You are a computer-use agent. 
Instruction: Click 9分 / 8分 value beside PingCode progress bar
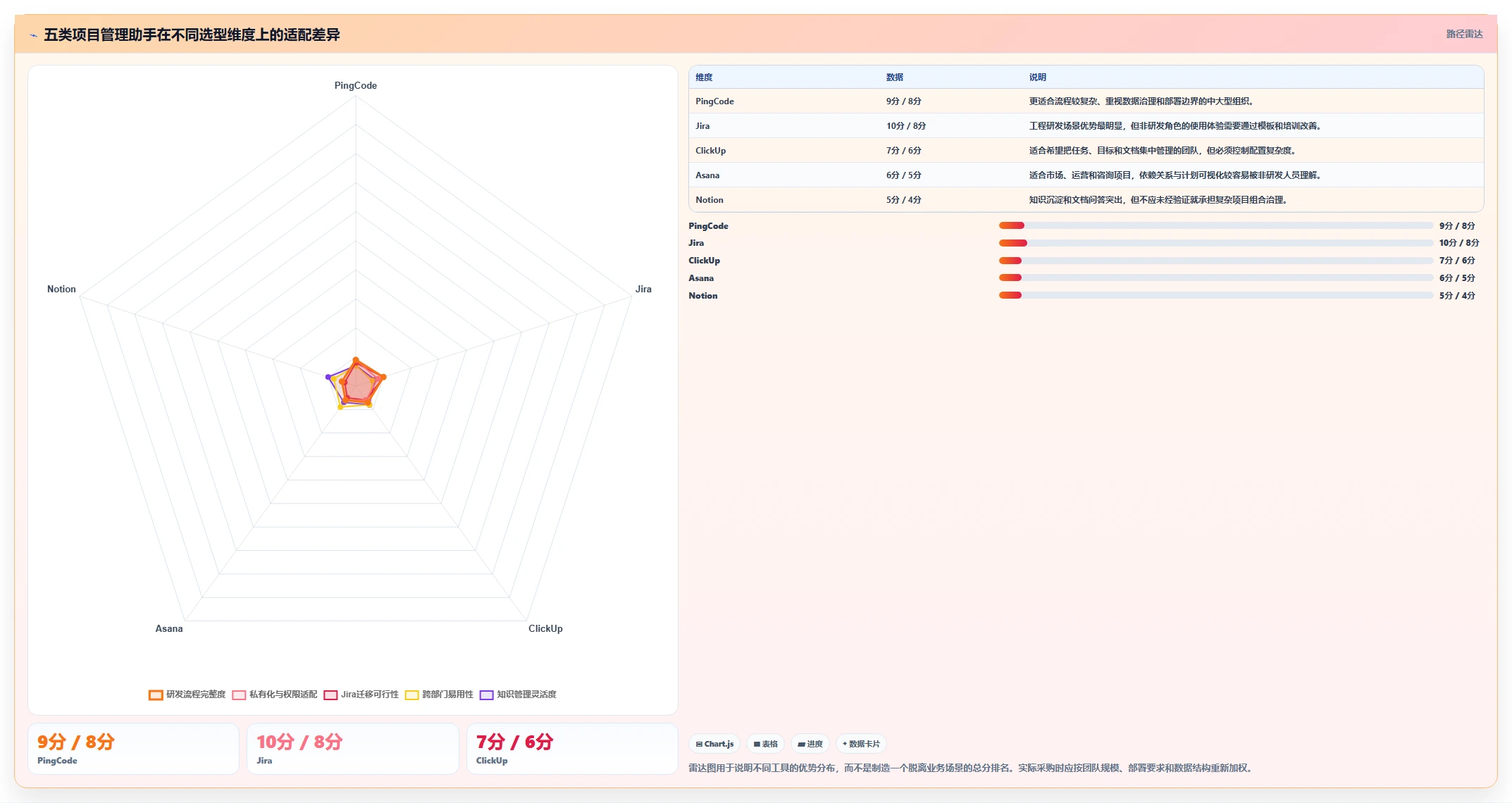[1457, 226]
